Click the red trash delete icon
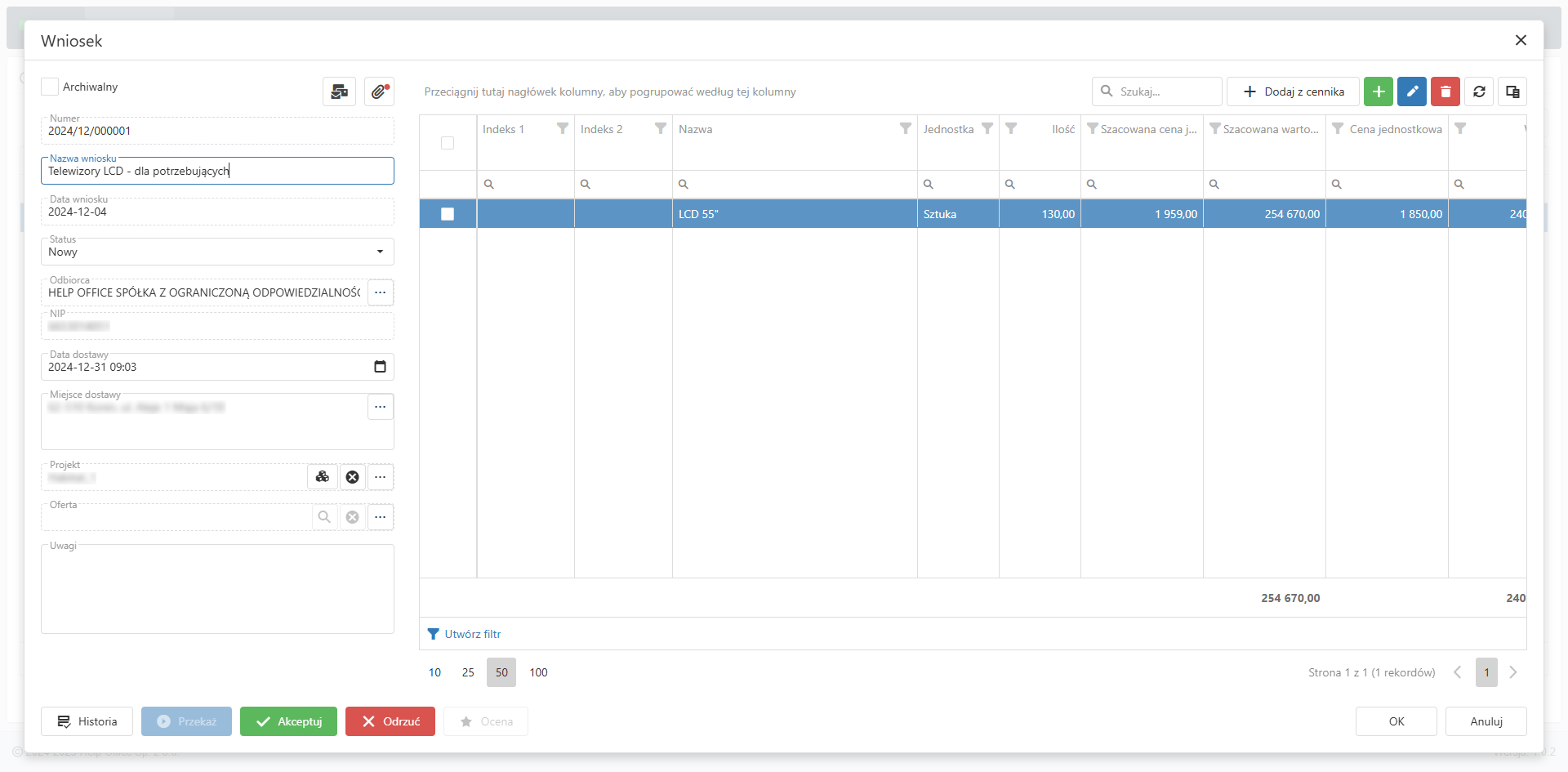Viewport: 1568px width, 772px height. pos(1445,91)
